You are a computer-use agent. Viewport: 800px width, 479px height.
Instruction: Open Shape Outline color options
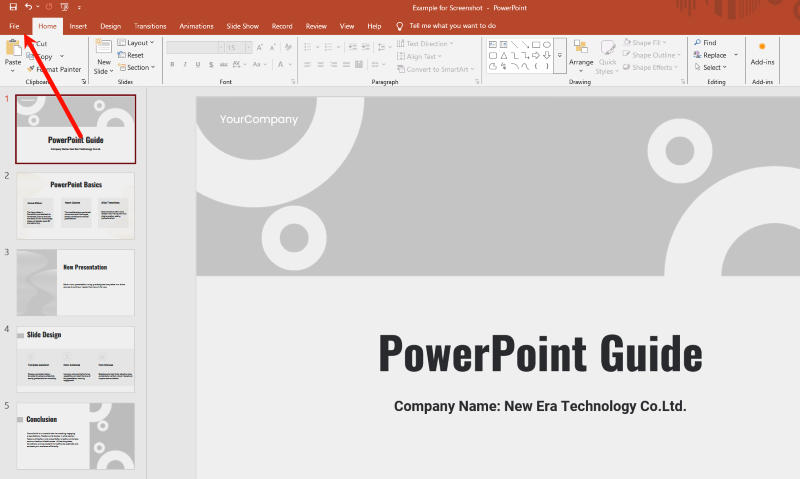[652, 55]
